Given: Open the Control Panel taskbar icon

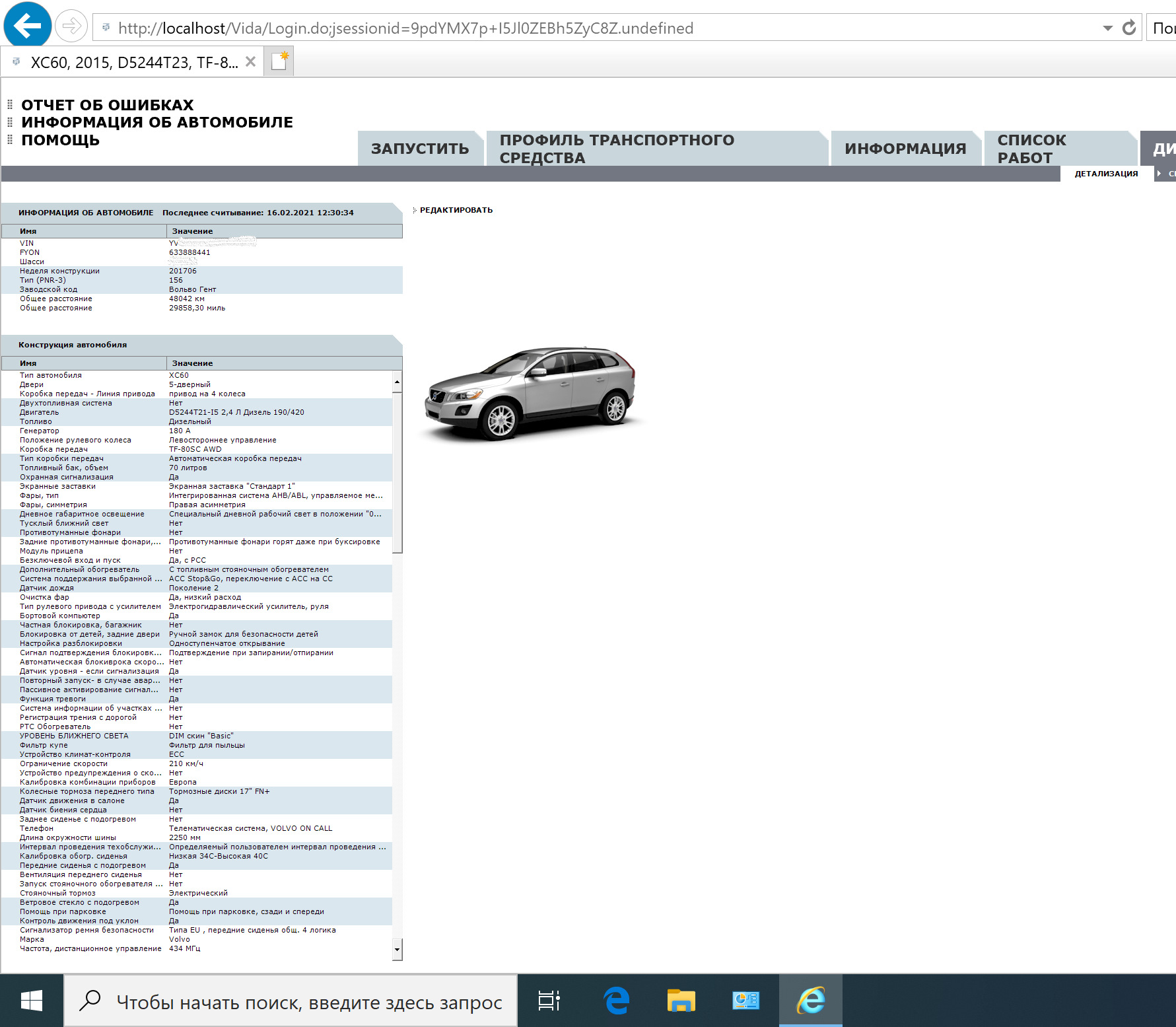Looking at the screenshot, I should click(745, 1001).
